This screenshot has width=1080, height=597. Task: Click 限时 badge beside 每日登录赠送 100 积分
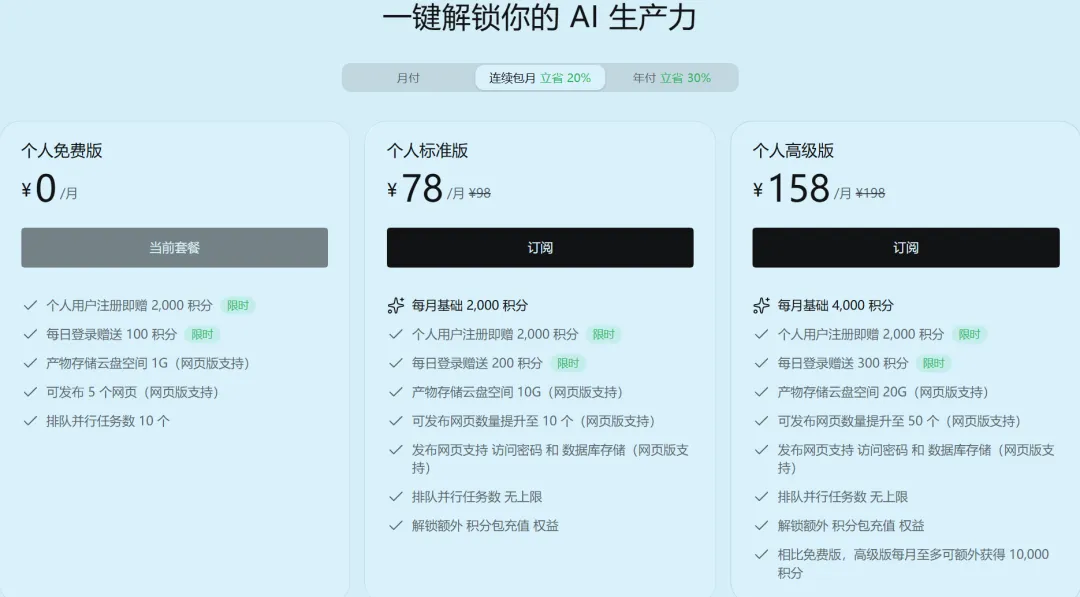pos(202,334)
